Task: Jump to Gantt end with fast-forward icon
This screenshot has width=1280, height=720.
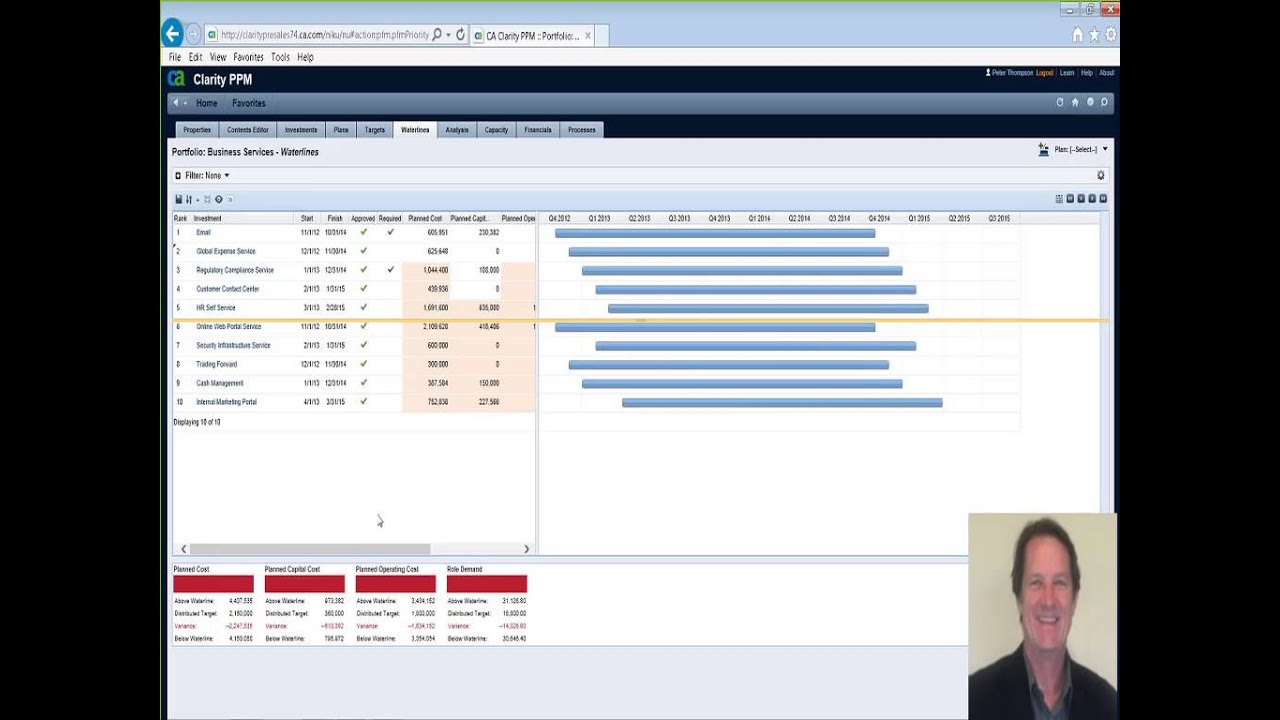Action: click(x=1103, y=199)
